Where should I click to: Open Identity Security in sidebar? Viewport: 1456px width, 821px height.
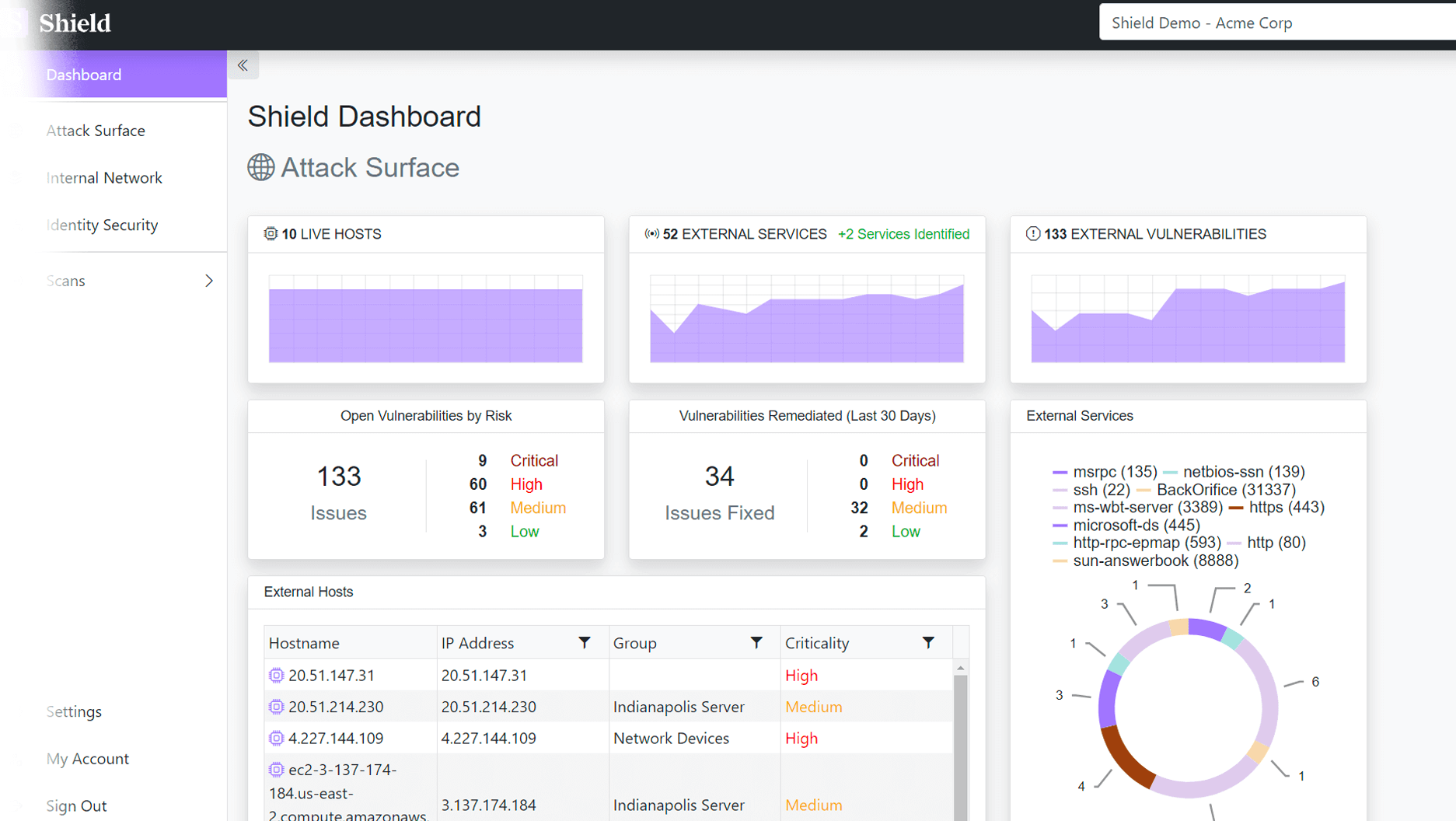coord(102,225)
